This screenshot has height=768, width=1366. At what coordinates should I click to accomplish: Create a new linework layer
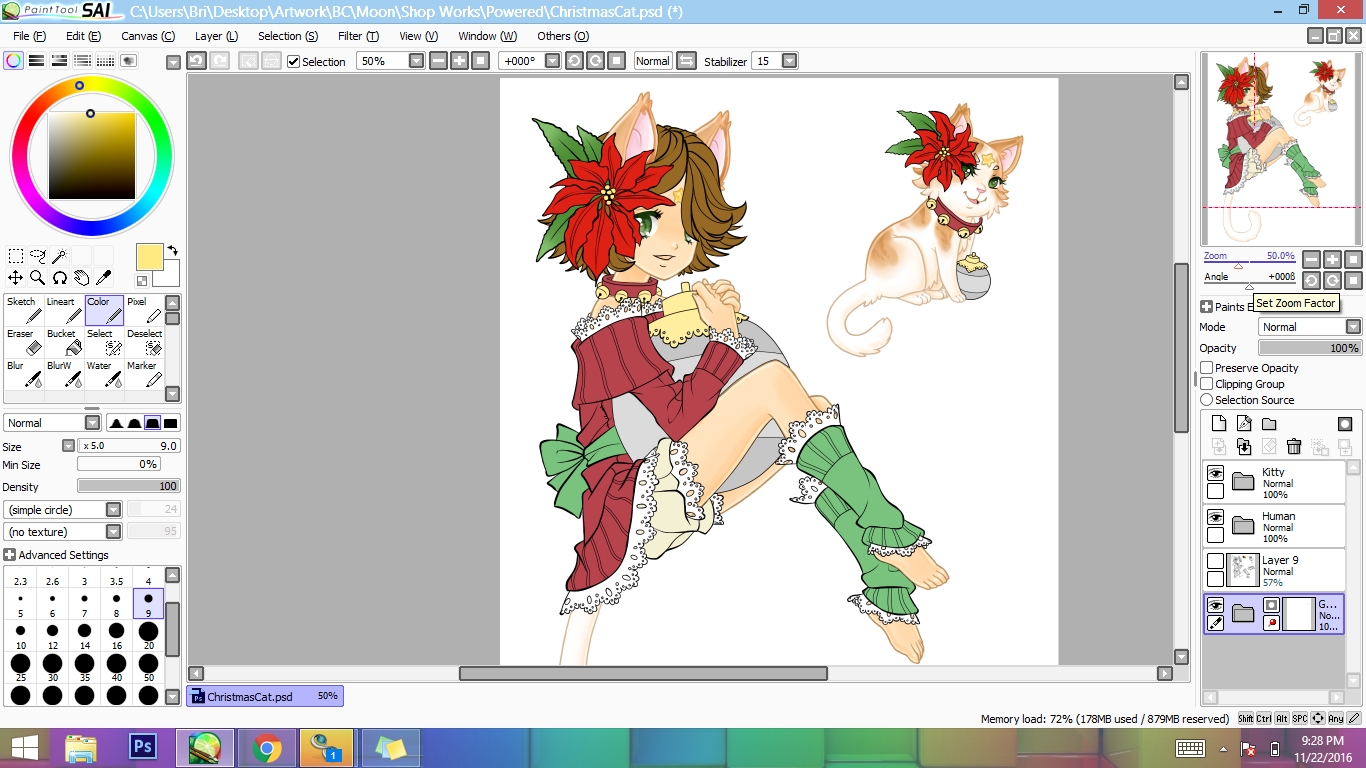1244,424
